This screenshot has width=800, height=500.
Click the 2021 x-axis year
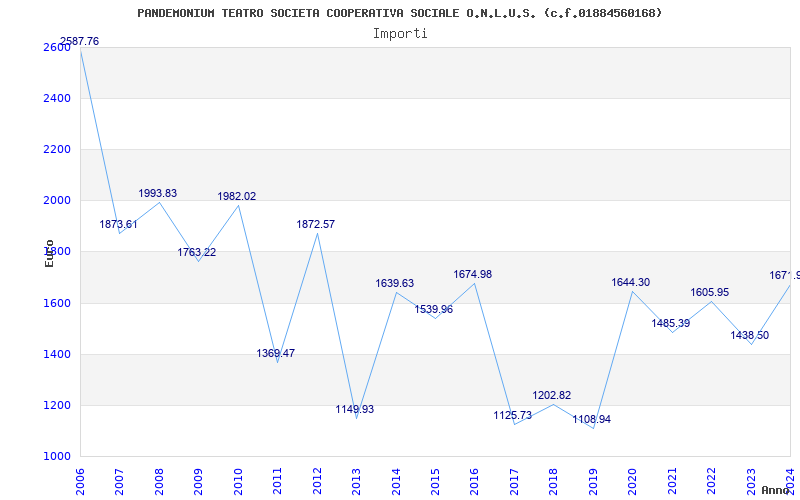672,481
